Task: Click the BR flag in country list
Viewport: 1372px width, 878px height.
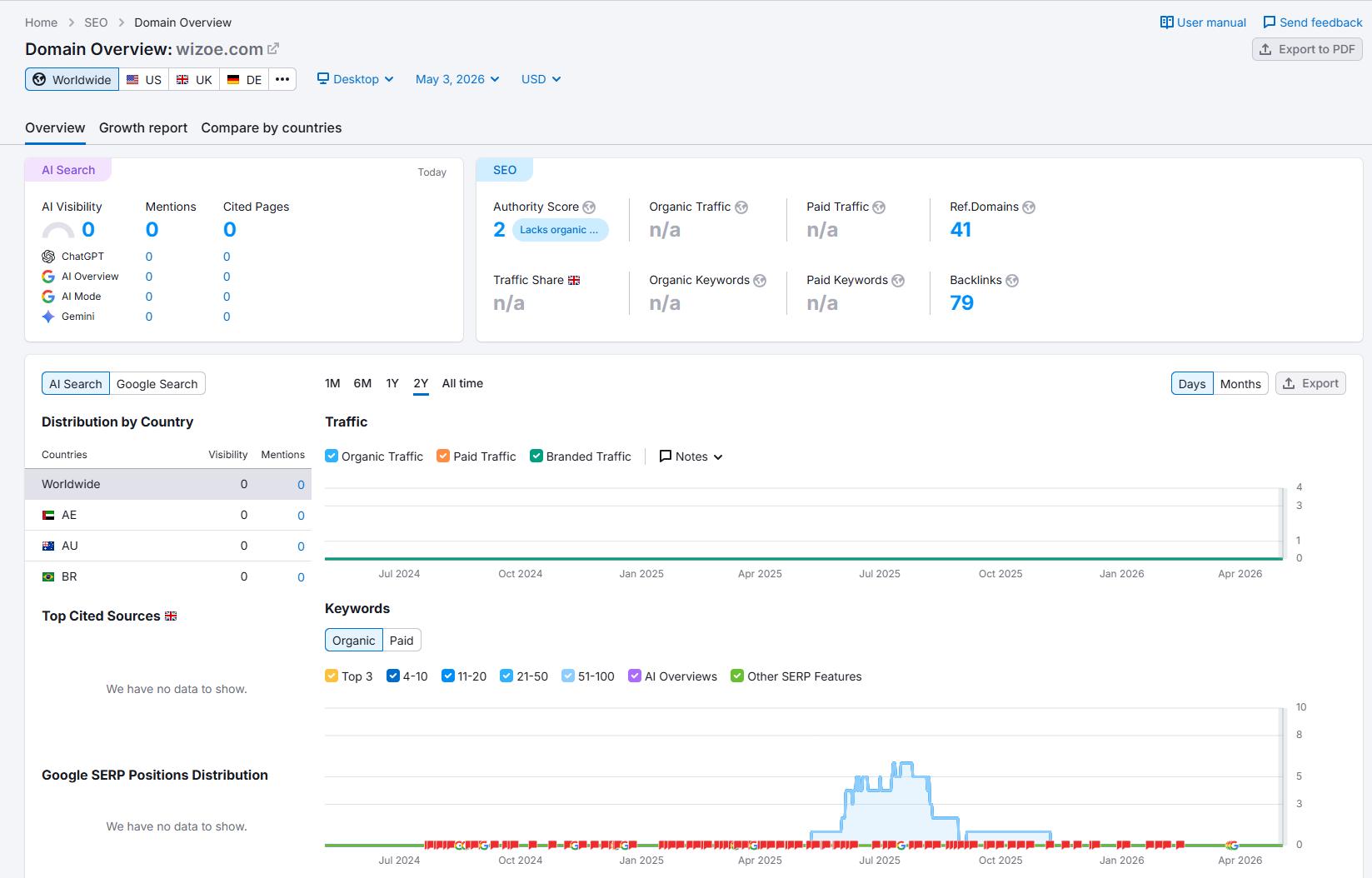Action: pos(48,577)
